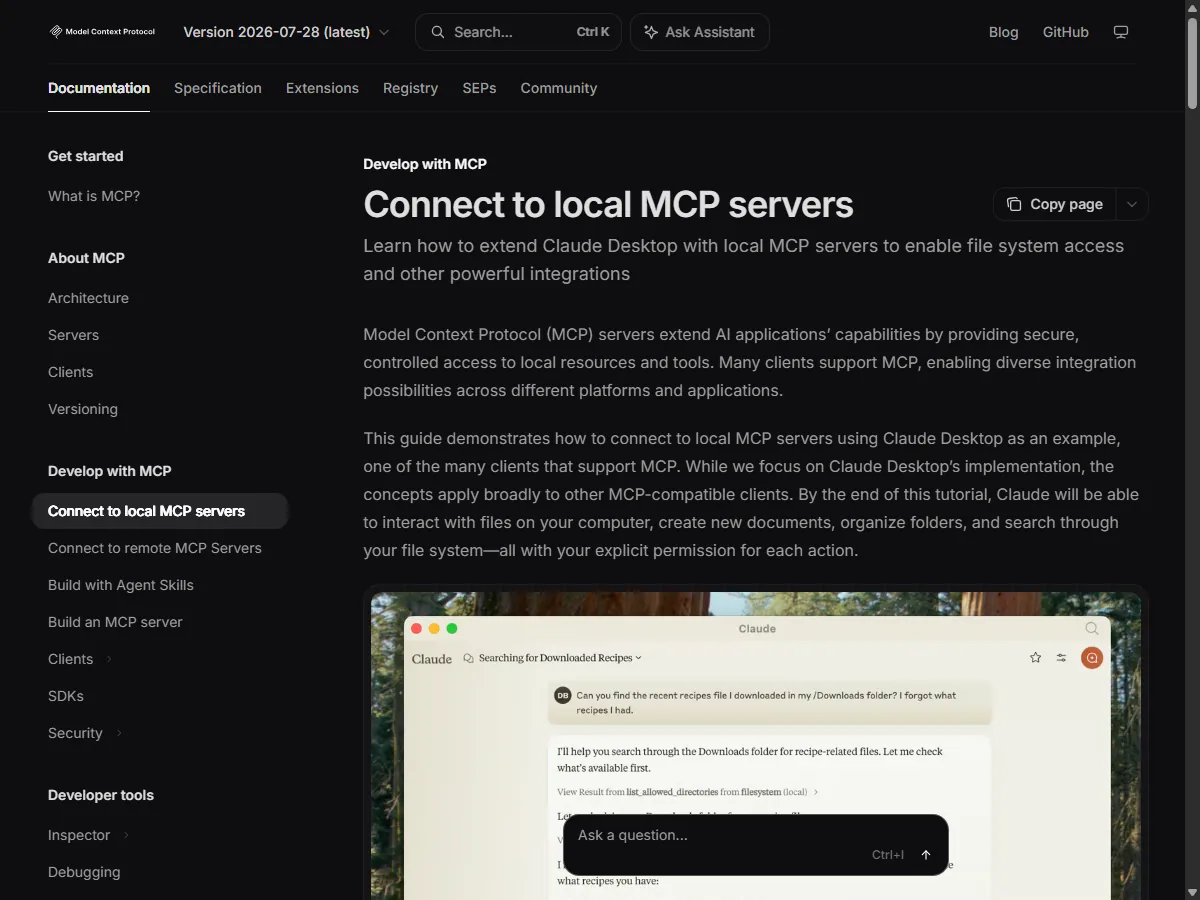Viewport: 1200px width, 900px height.
Task: Expand the Inspector section chevron
Action: (126, 835)
